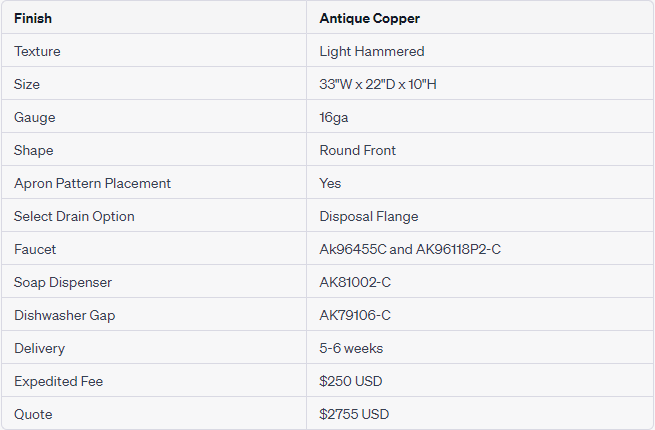Image resolution: width=655 pixels, height=430 pixels.
Task: Click the Size dimensions value
Action: click(378, 84)
